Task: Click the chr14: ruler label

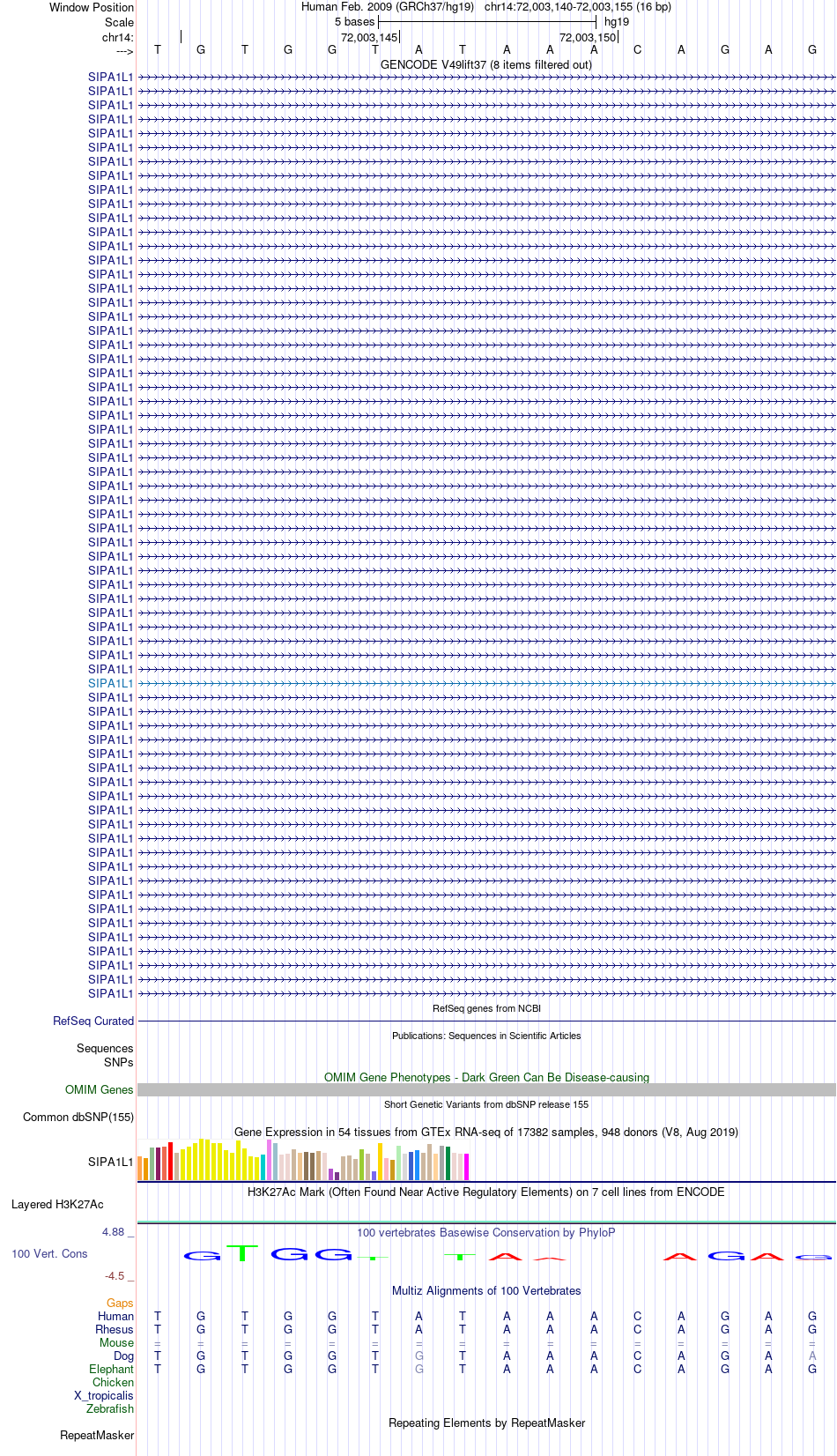Action: click(x=117, y=37)
